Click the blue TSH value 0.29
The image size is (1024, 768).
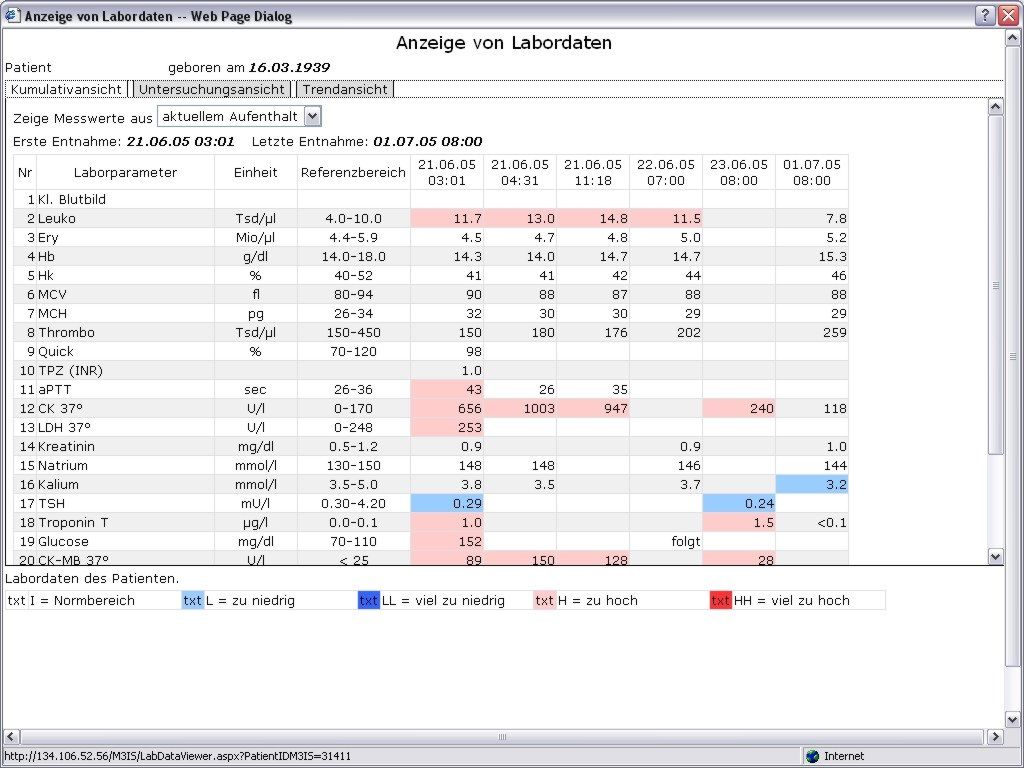[447, 503]
